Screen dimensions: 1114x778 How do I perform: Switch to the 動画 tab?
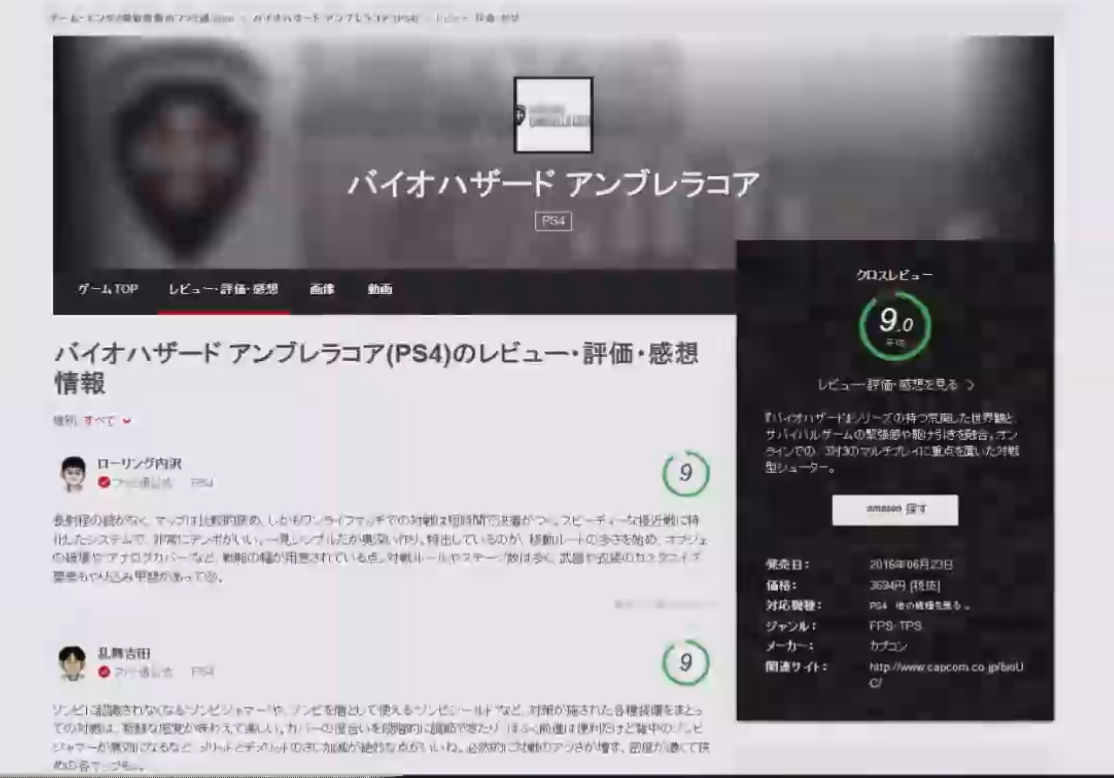(x=379, y=289)
